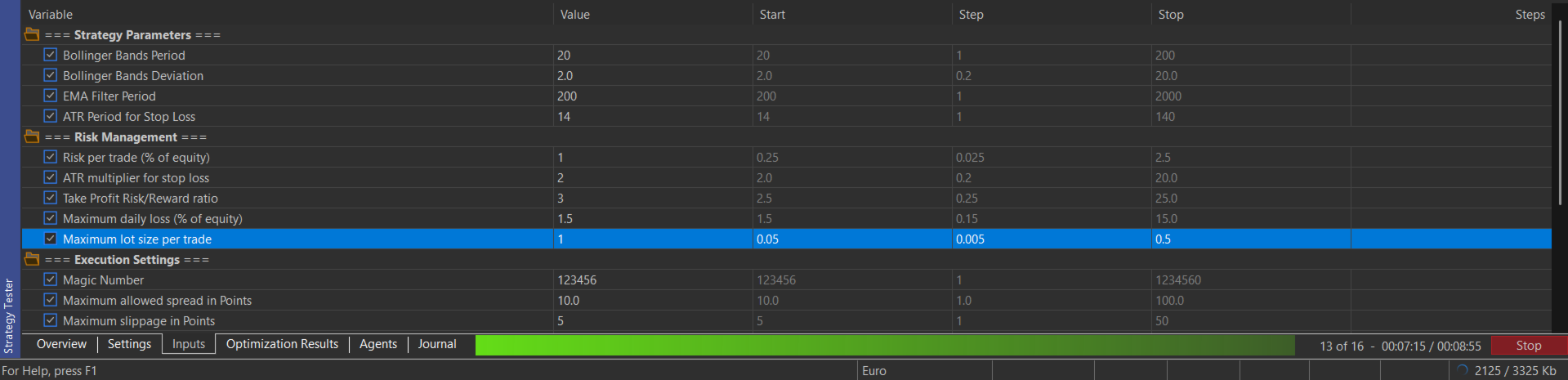The height and width of the screenshot is (380, 1568).
Task: Click the Execution Settings folder icon
Action: click(32, 259)
